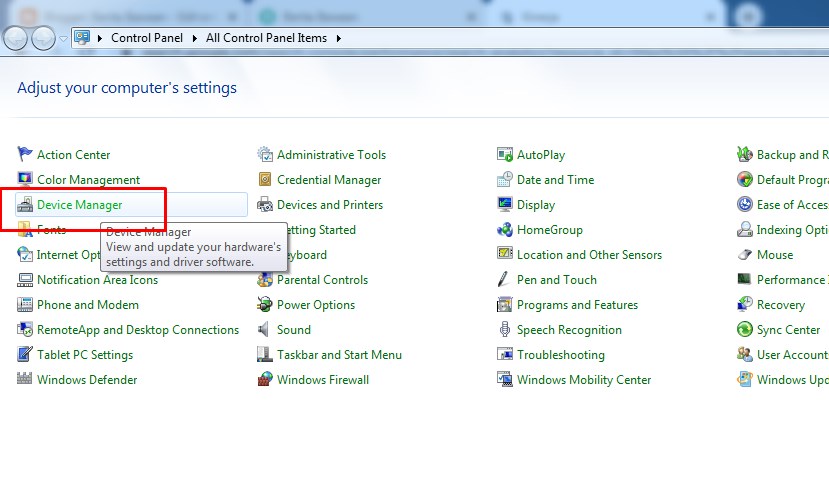829x500 pixels.
Task: Click the Phone and Modem icon
Action: click(24, 304)
